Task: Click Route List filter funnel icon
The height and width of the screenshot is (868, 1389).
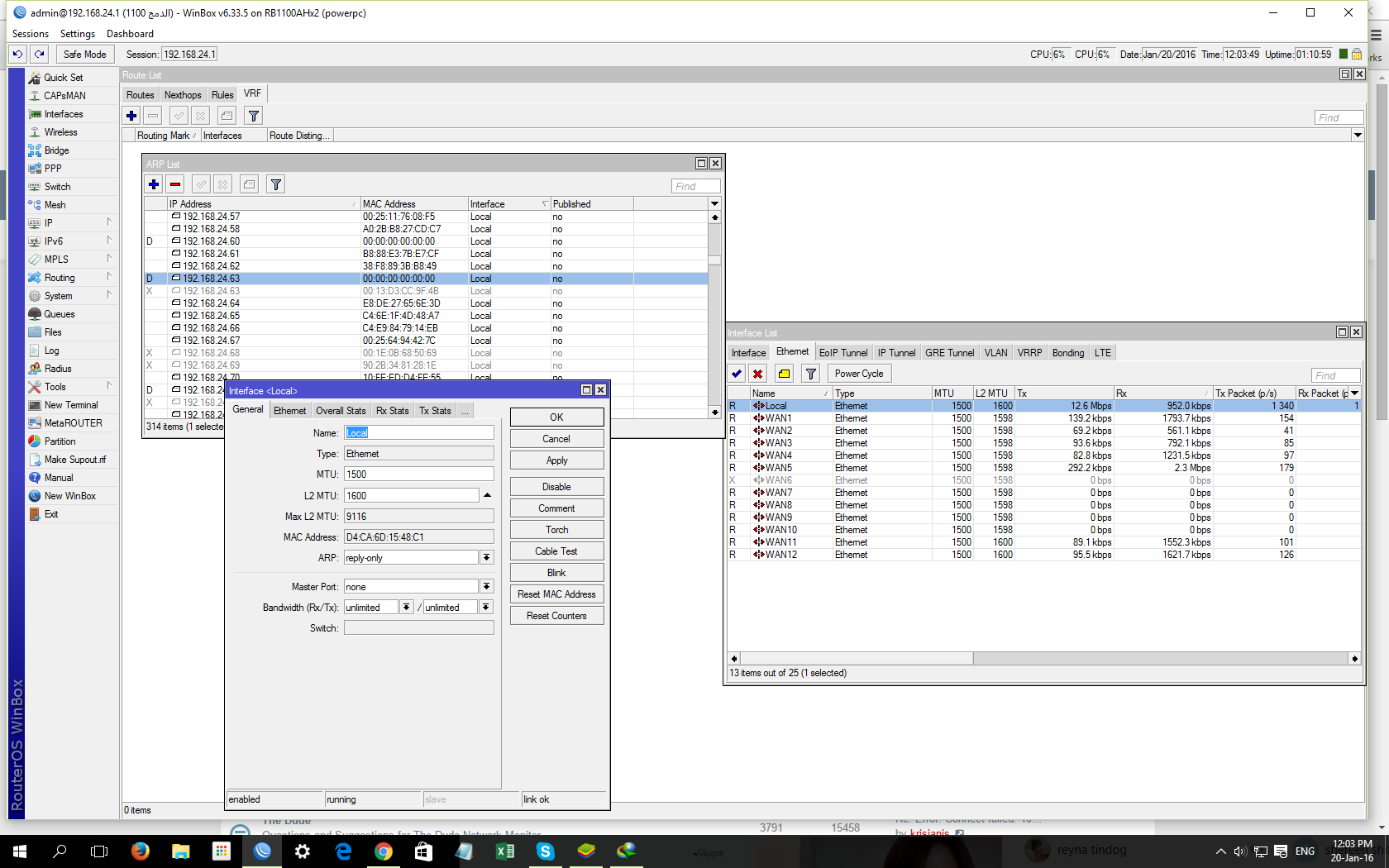Action: [x=254, y=116]
